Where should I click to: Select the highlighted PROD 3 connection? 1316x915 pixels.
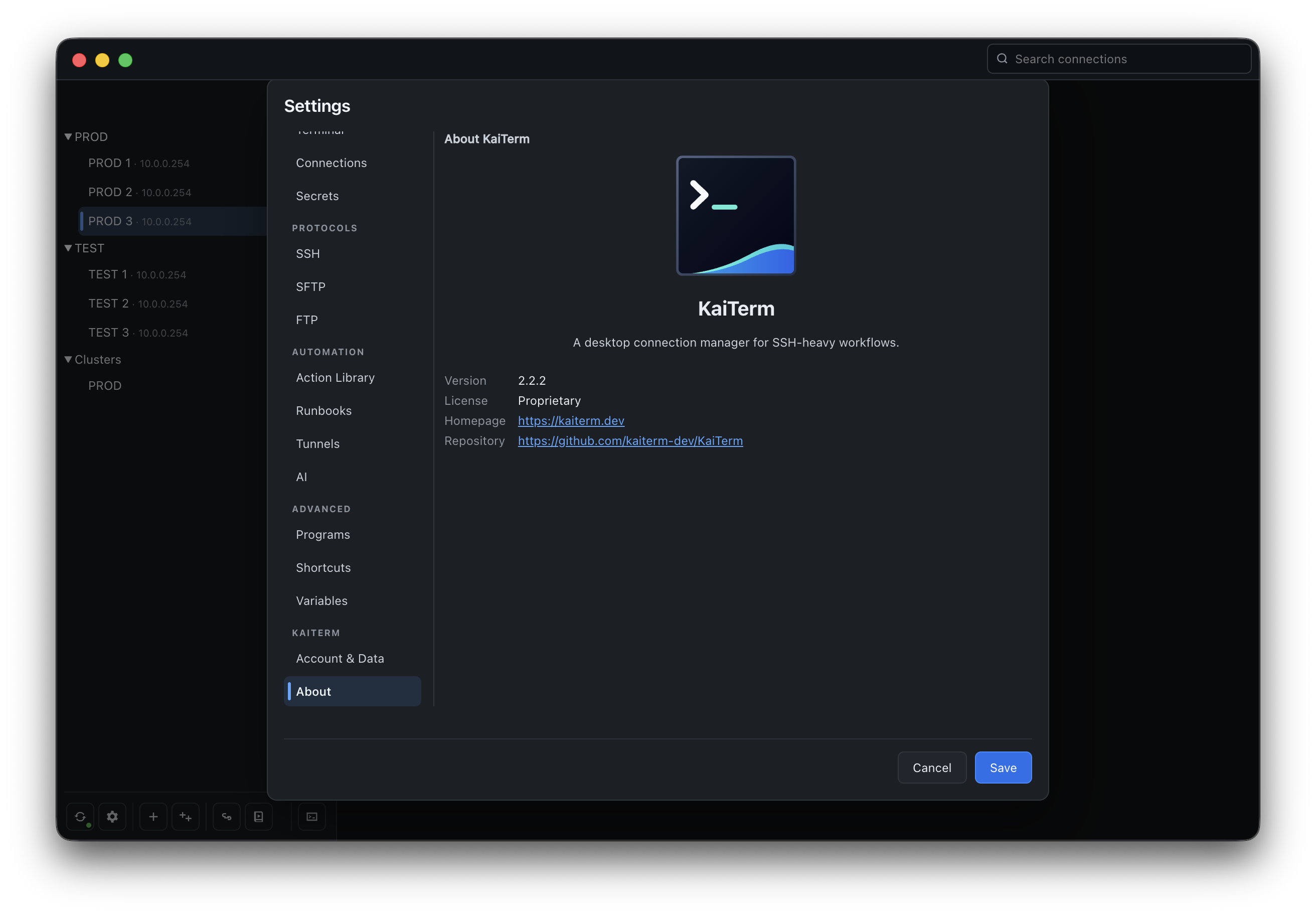(x=173, y=221)
